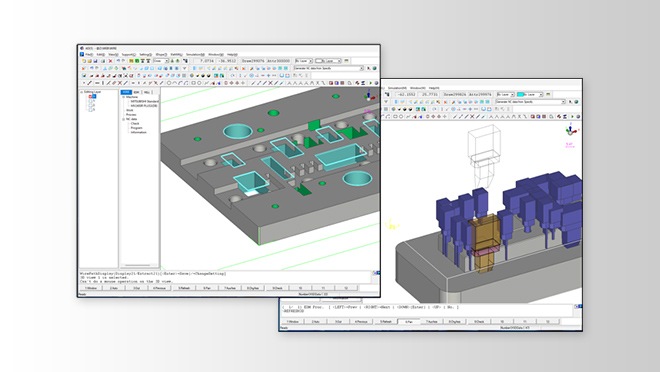660x372 pixels.
Task: Click the axis triad in the left 3D view
Action: [x=369, y=96]
